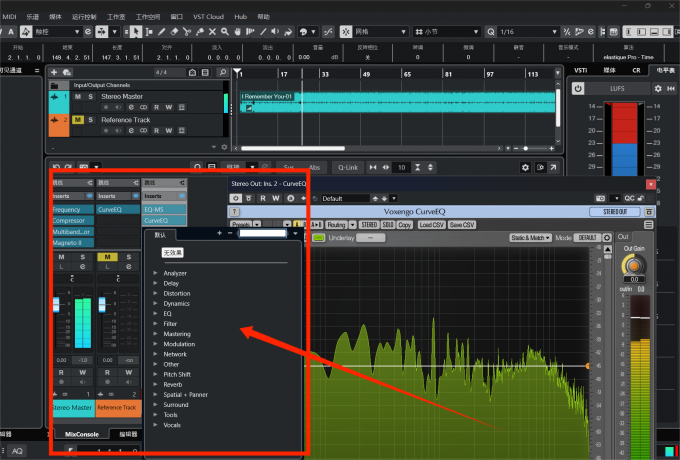Unmute the Reference Track
The height and width of the screenshot is (460, 680).
78,120
